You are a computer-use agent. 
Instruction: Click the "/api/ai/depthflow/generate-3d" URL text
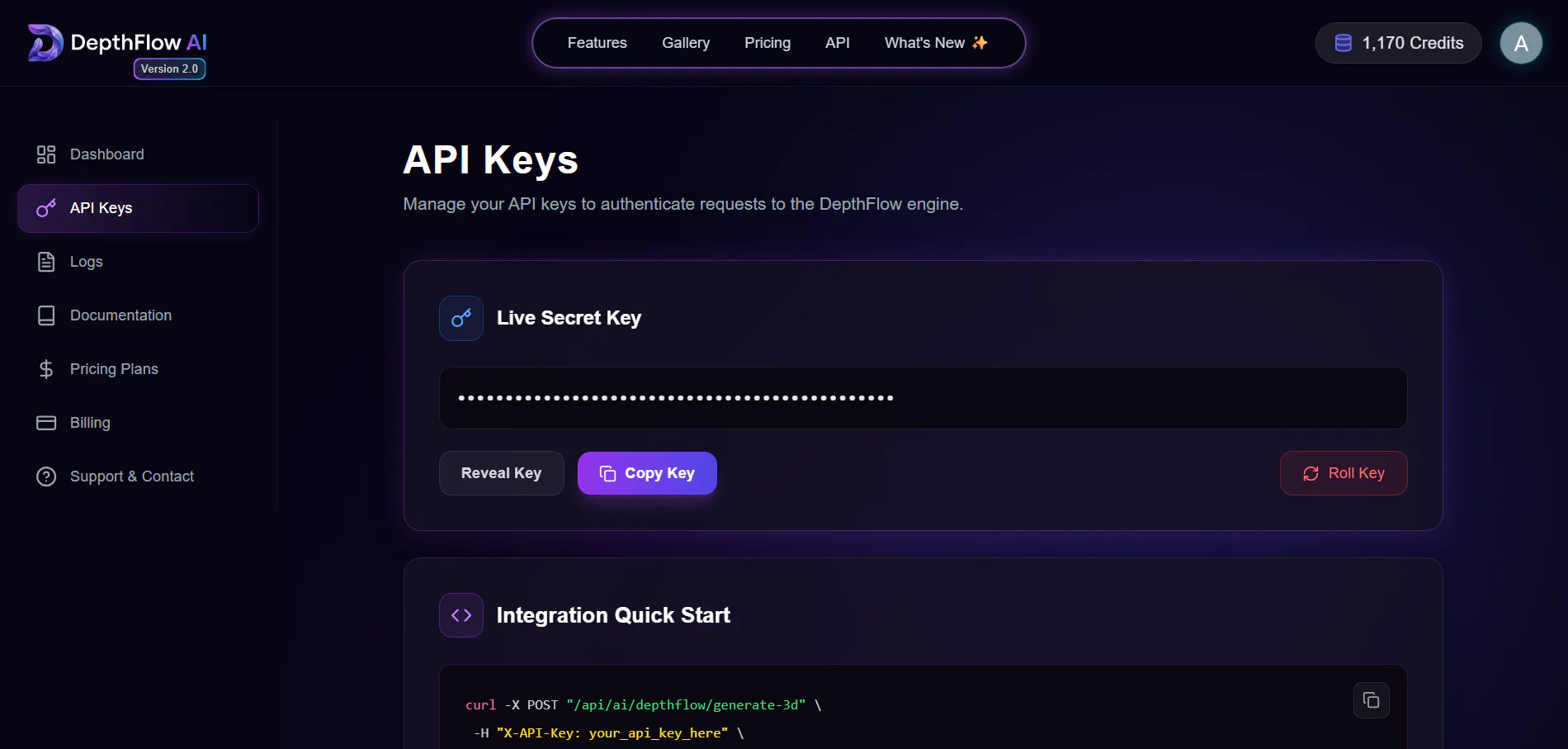[686, 705]
